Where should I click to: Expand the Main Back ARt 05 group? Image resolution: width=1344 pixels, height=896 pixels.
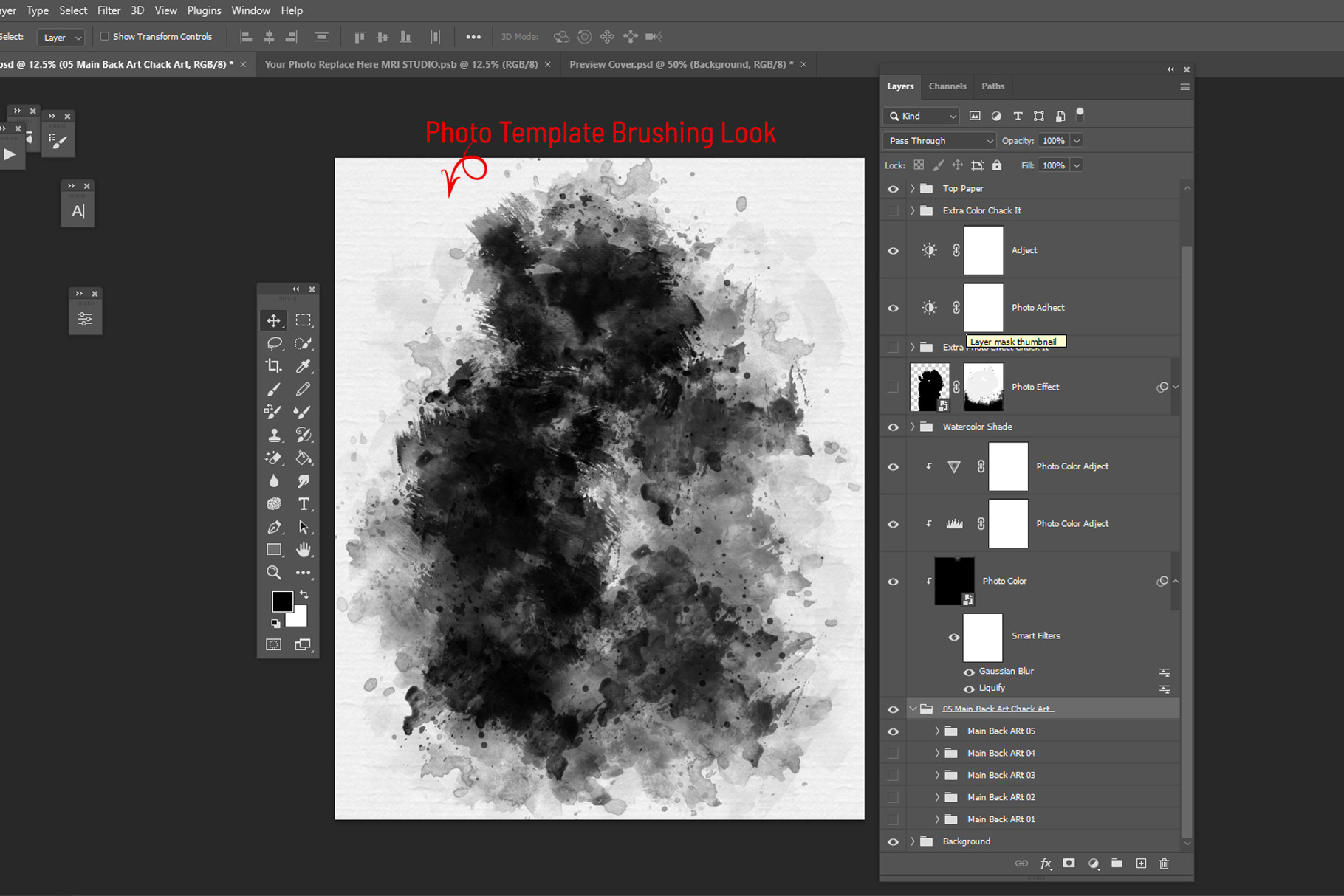(x=937, y=731)
